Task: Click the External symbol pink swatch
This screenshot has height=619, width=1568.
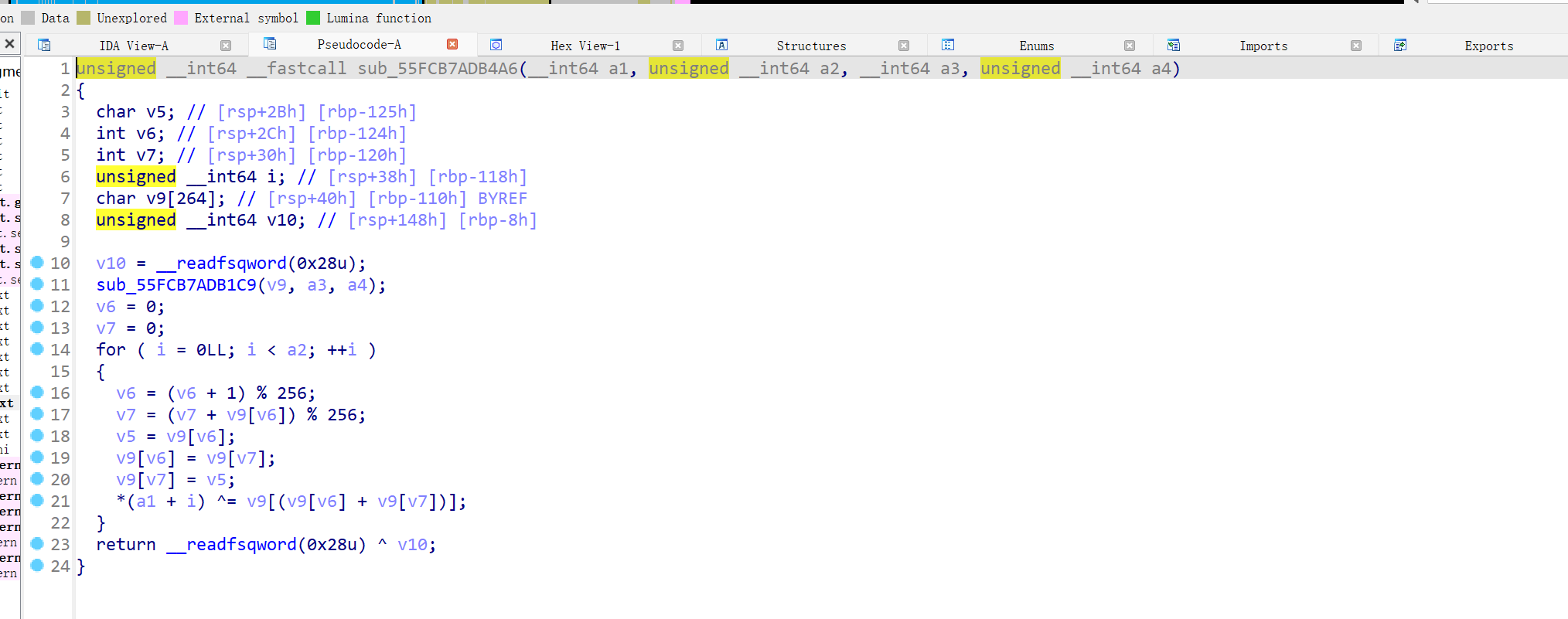Action: [x=181, y=17]
